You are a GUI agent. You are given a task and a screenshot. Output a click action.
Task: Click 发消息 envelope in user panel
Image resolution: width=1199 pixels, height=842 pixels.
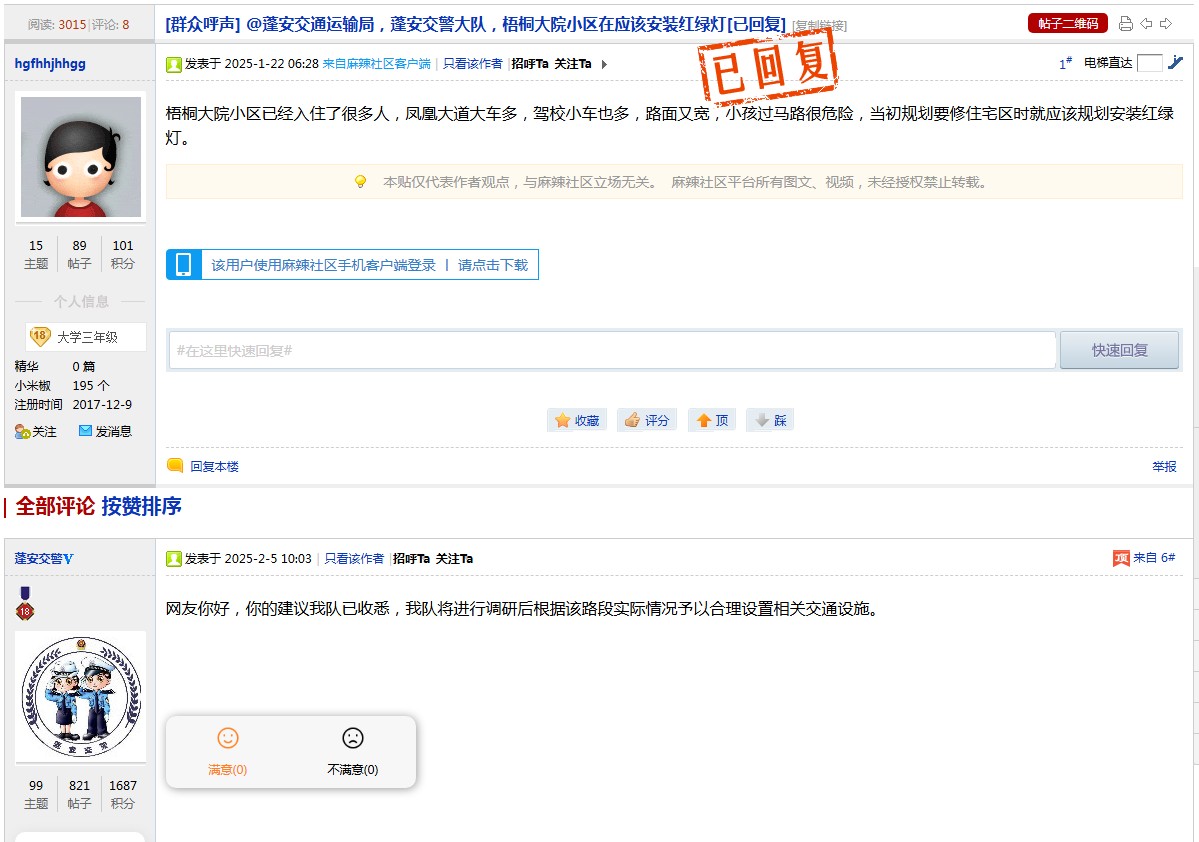coord(106,431)
